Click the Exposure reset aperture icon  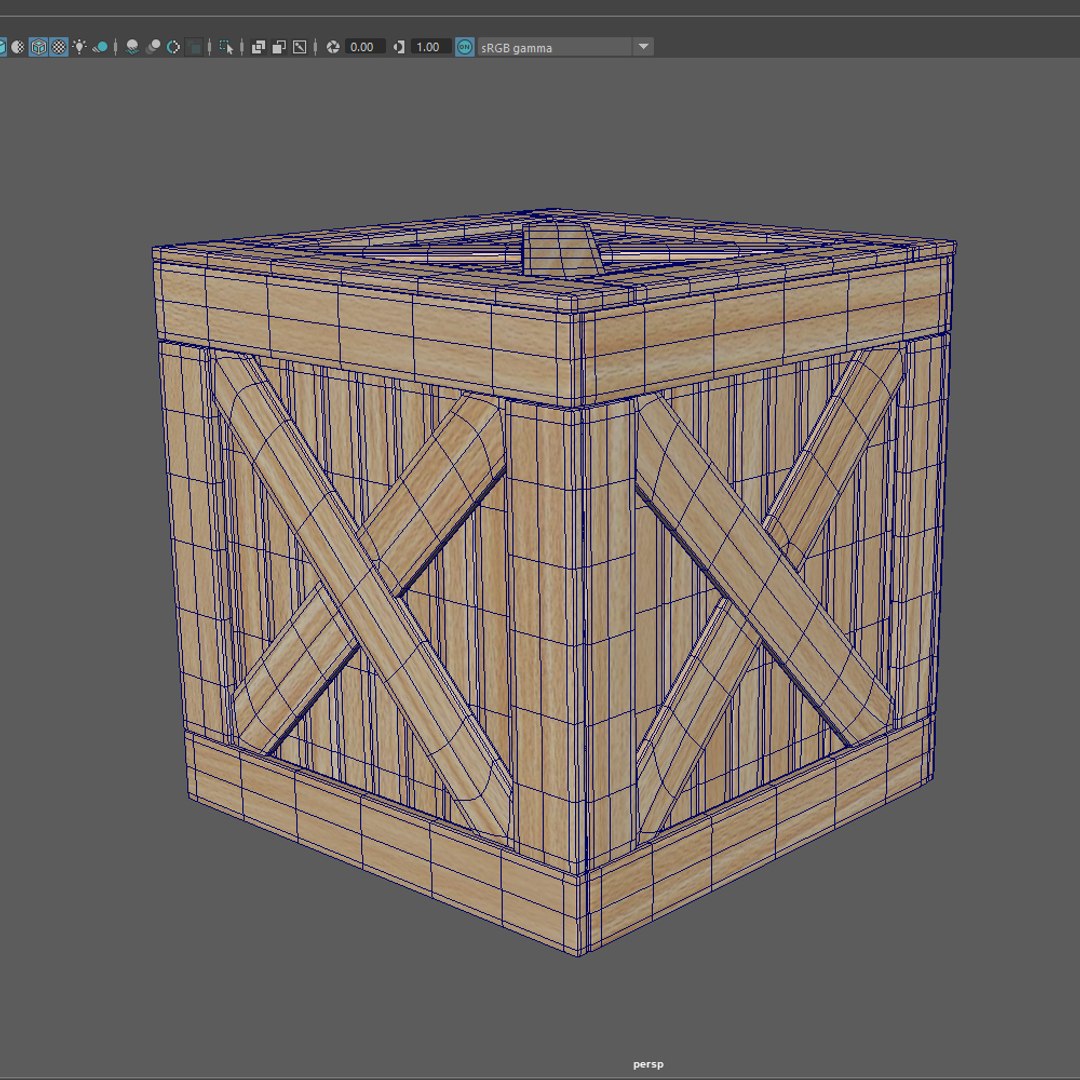pyautogui.click(x=333, y=47)
